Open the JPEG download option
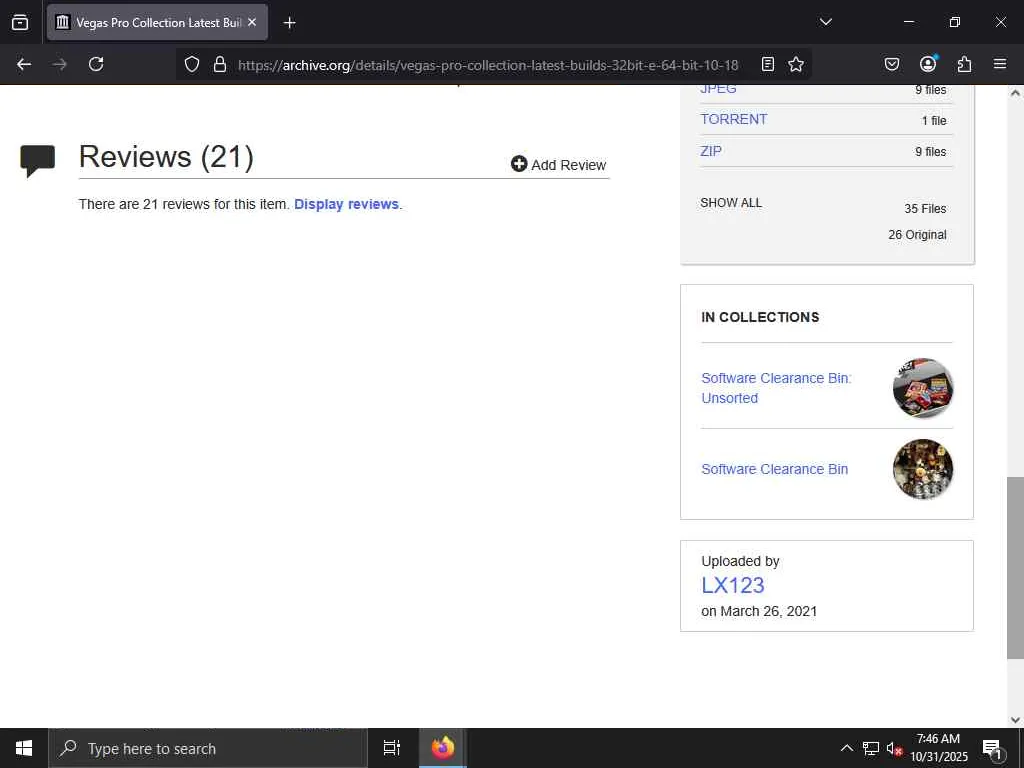This screenshot has height=768, width=1024. (718, 89)
